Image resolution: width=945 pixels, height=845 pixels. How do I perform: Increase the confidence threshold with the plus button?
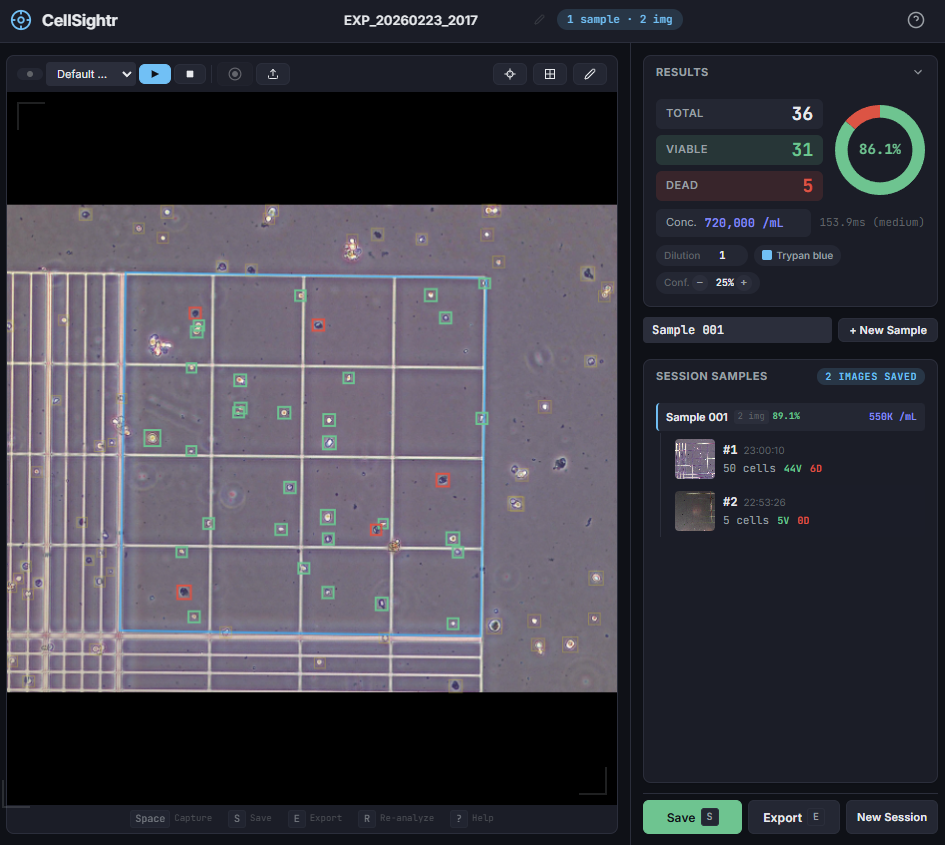pyautogui.click(x=744, y=283)
